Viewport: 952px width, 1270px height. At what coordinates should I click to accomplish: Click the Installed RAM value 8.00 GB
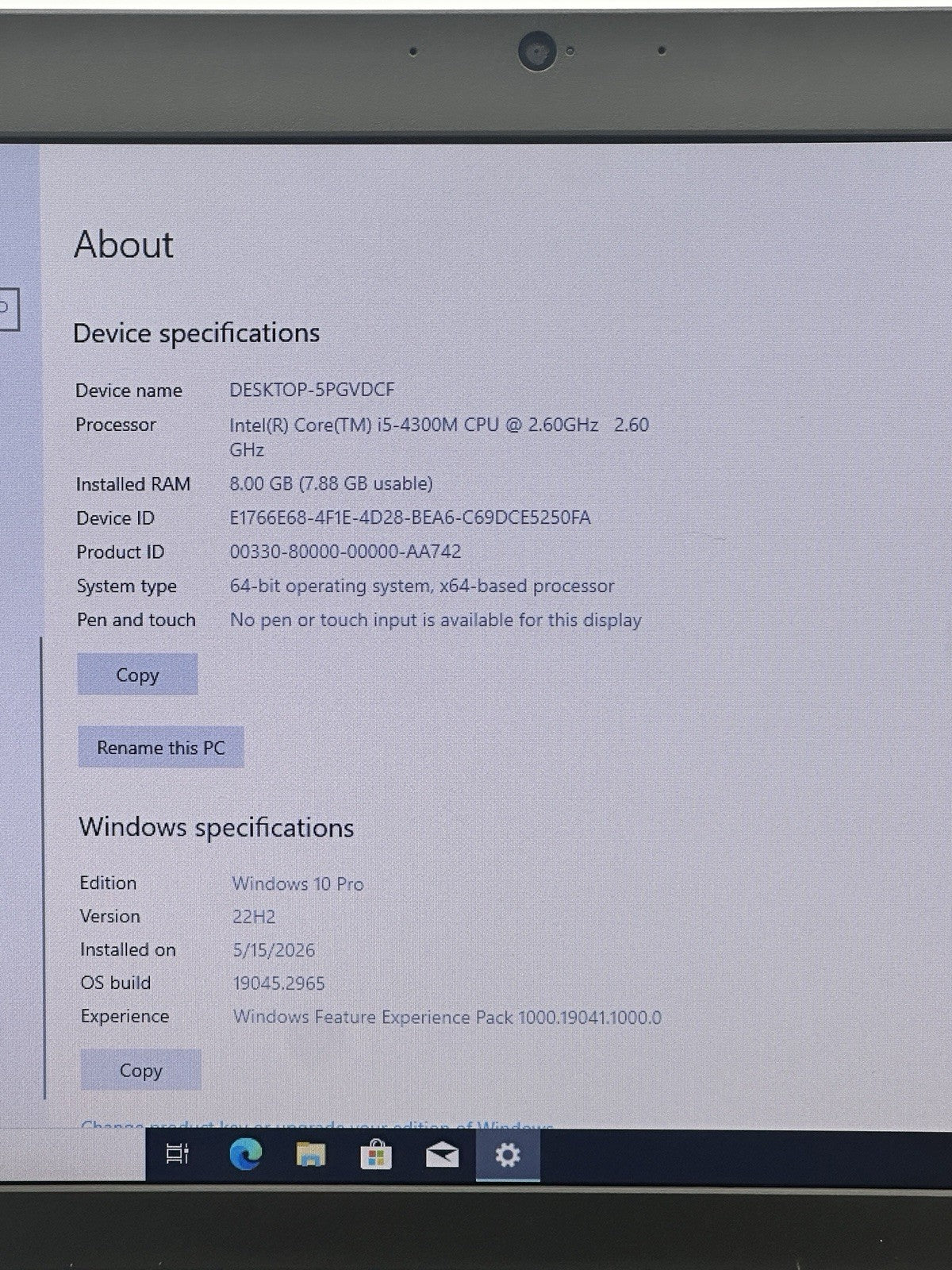(331, 483)
